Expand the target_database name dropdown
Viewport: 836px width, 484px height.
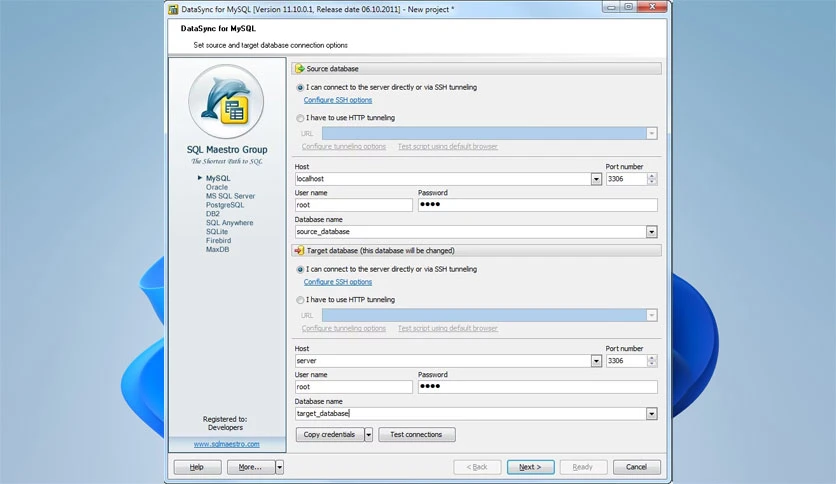652,414
